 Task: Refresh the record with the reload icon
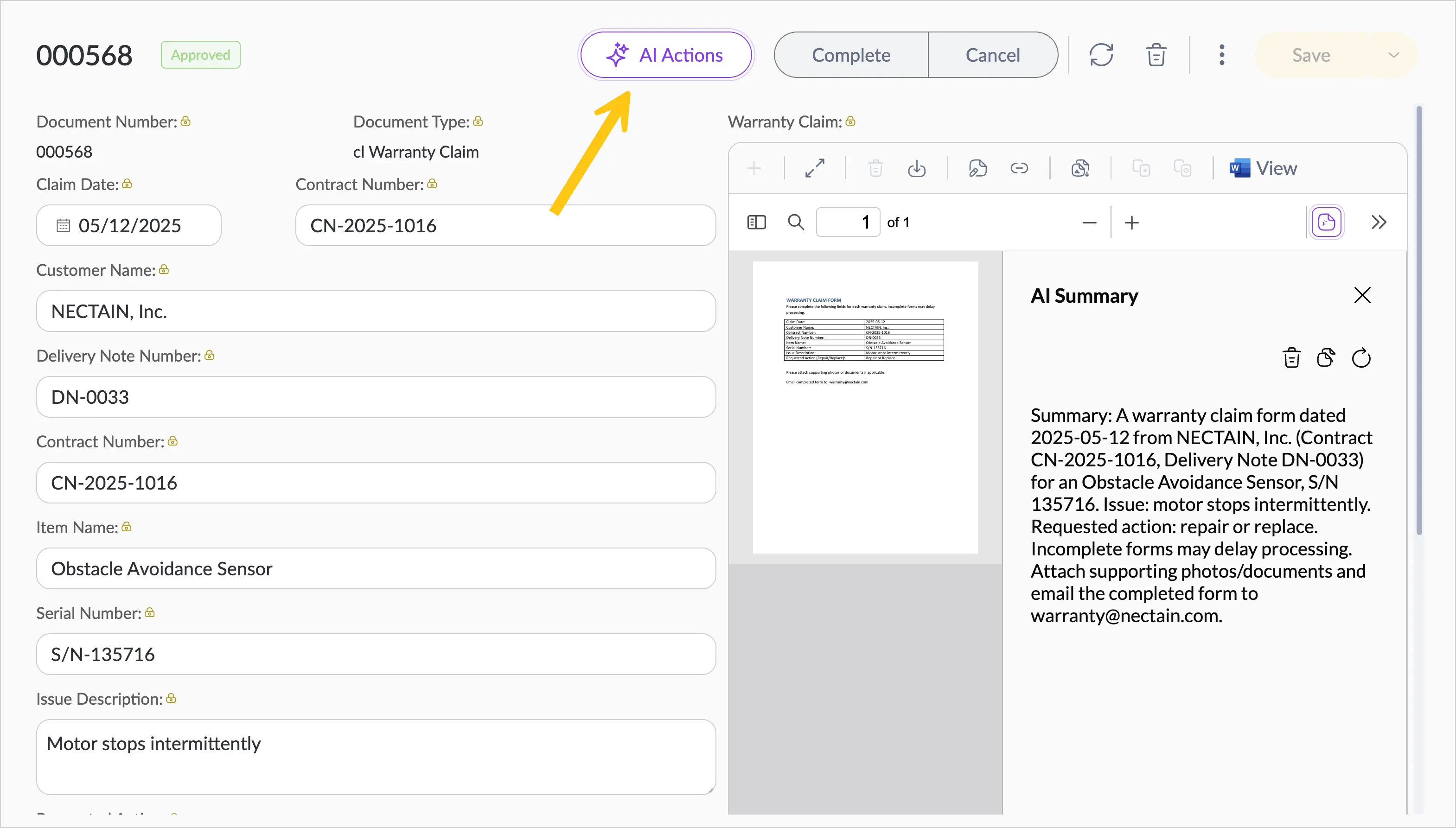(1101, 55)
